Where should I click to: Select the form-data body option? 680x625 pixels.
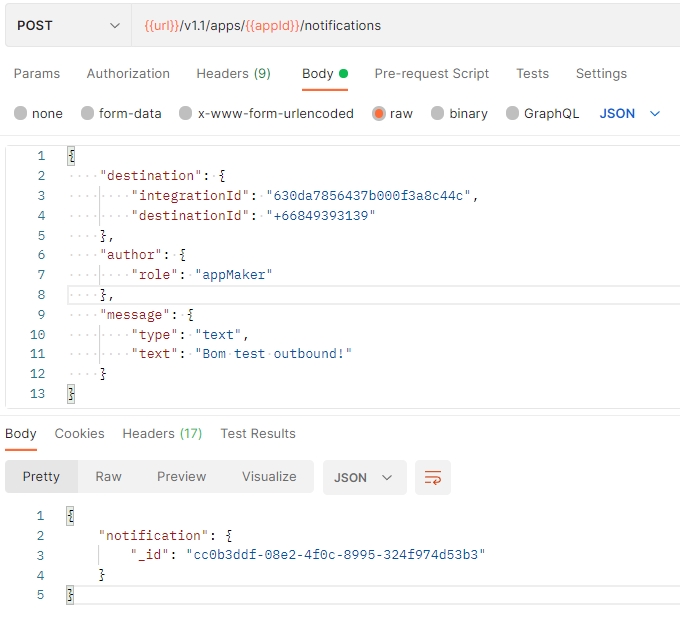88,114
